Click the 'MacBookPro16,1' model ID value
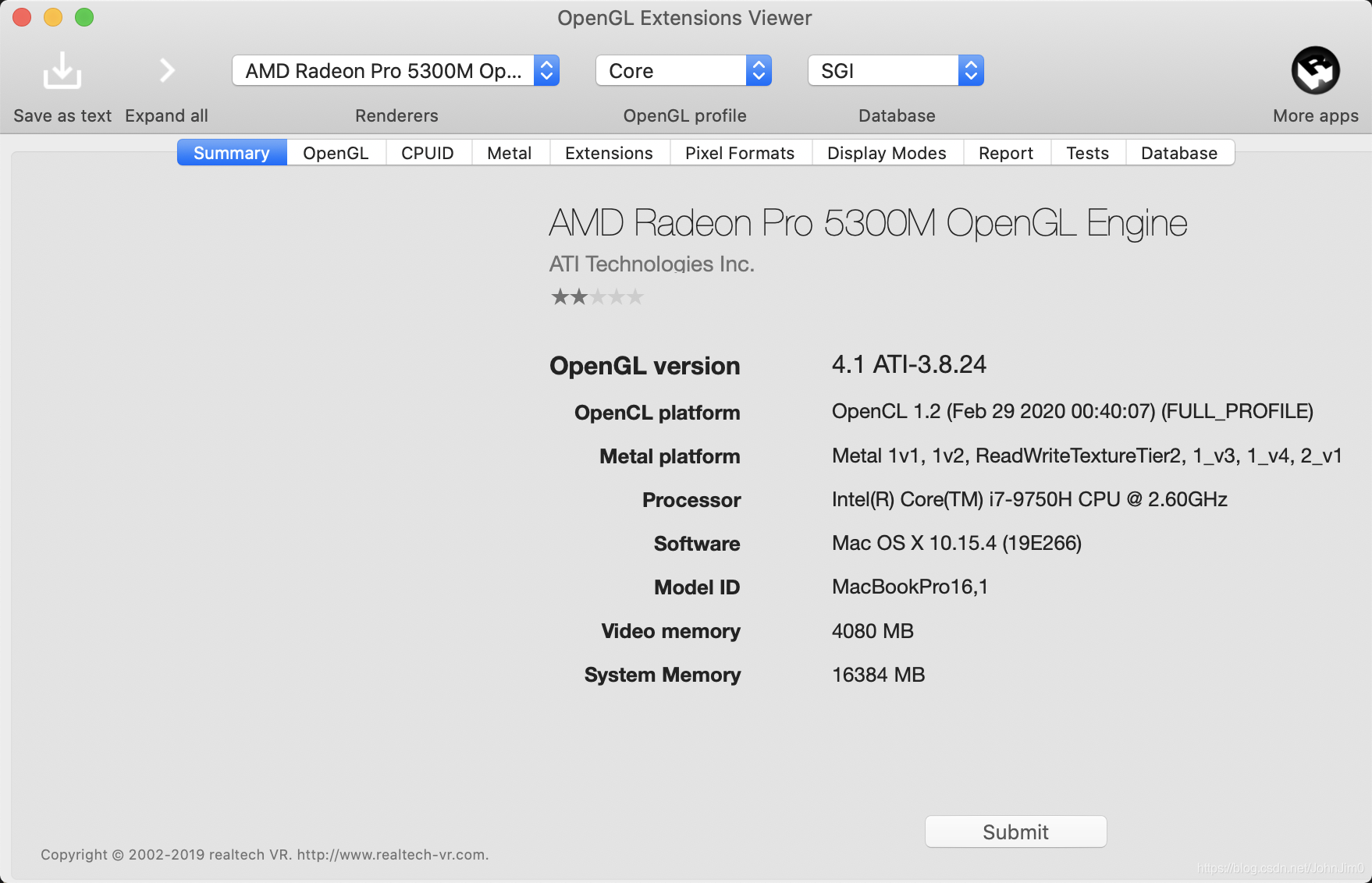Screen dimensions: 1372x883 (x=910, y=587)
